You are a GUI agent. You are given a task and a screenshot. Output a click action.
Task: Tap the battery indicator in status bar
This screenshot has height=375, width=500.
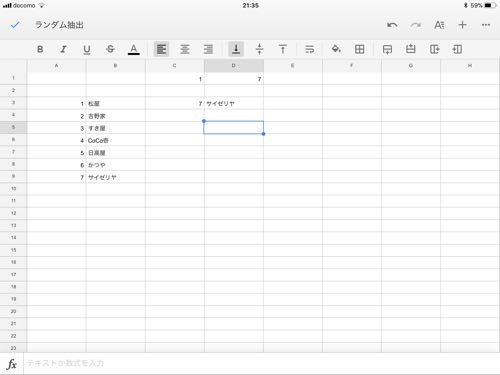coord(490,5)
